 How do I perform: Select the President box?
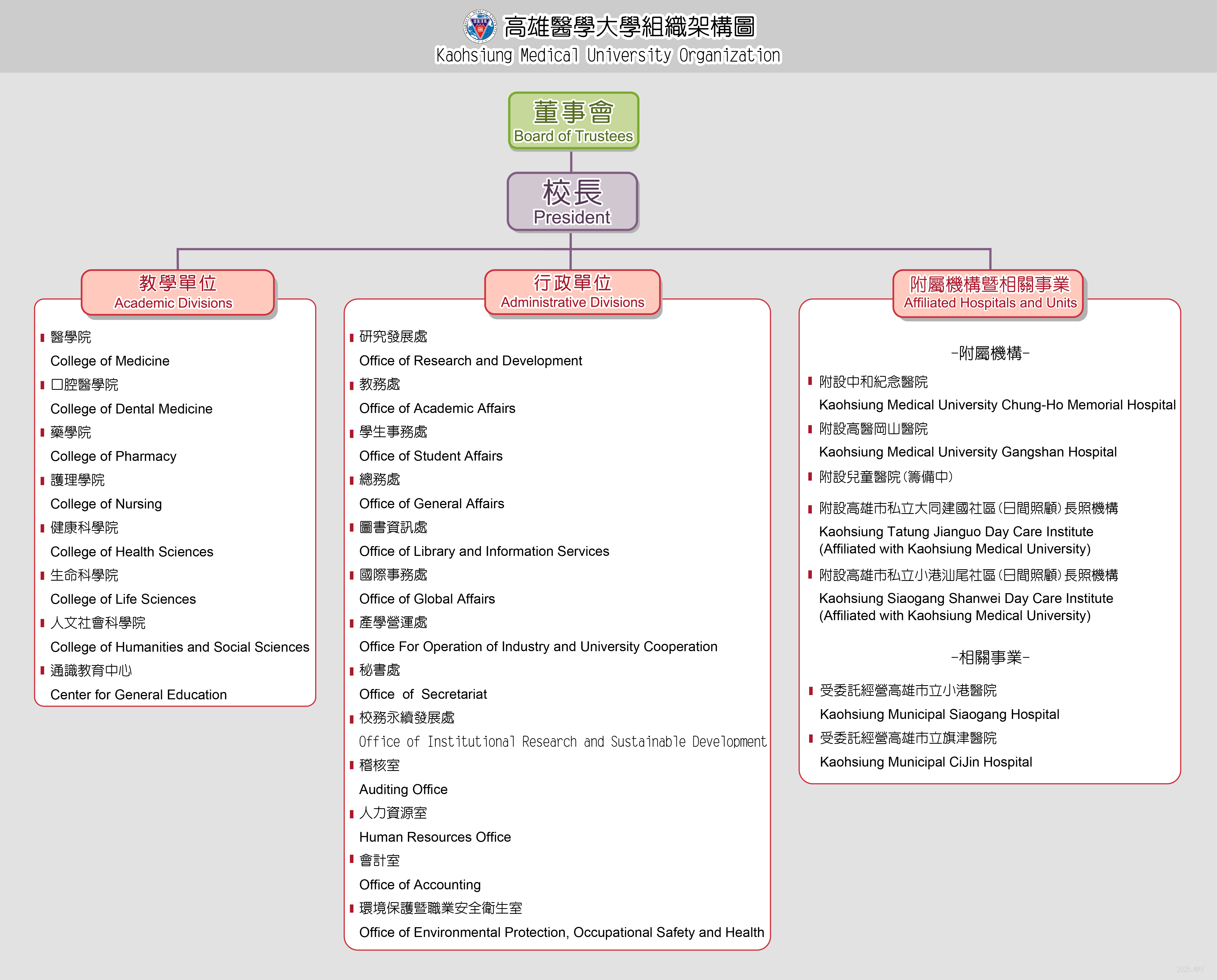(572, 201)
